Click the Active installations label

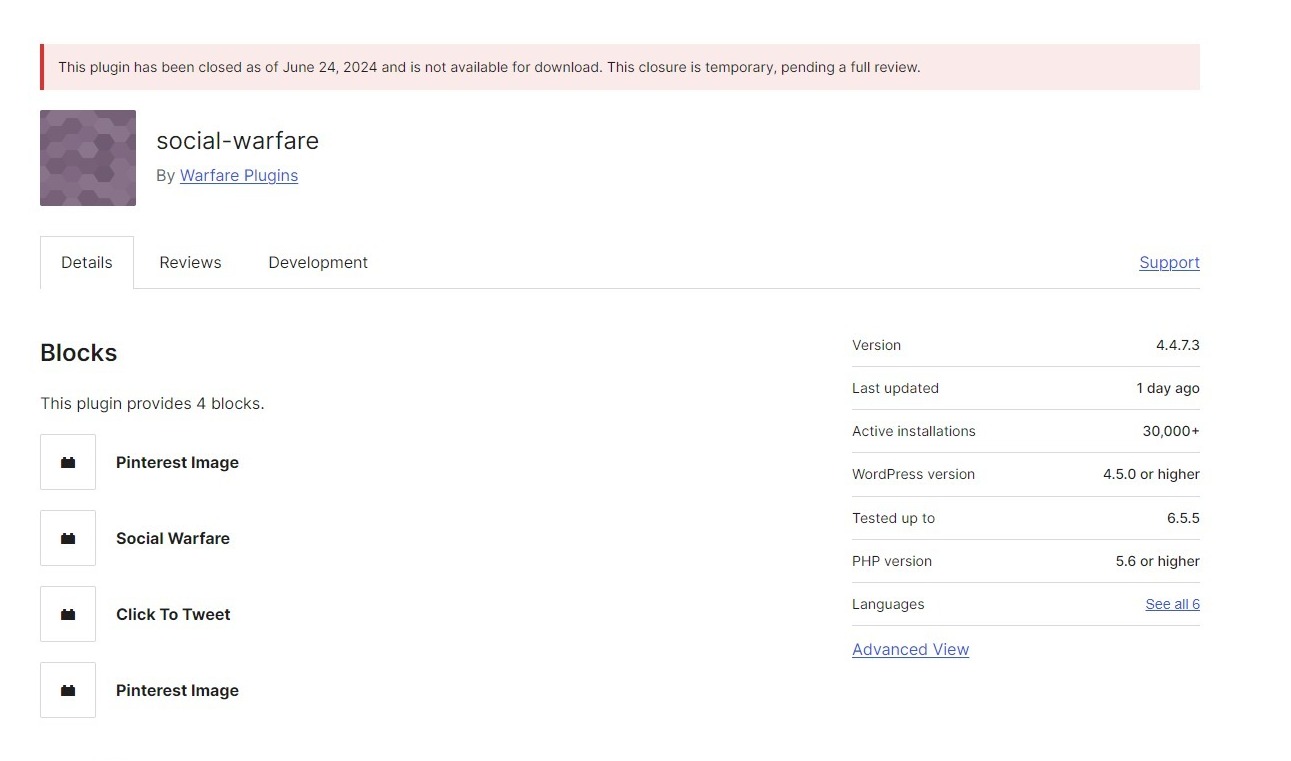pos(914,431)
